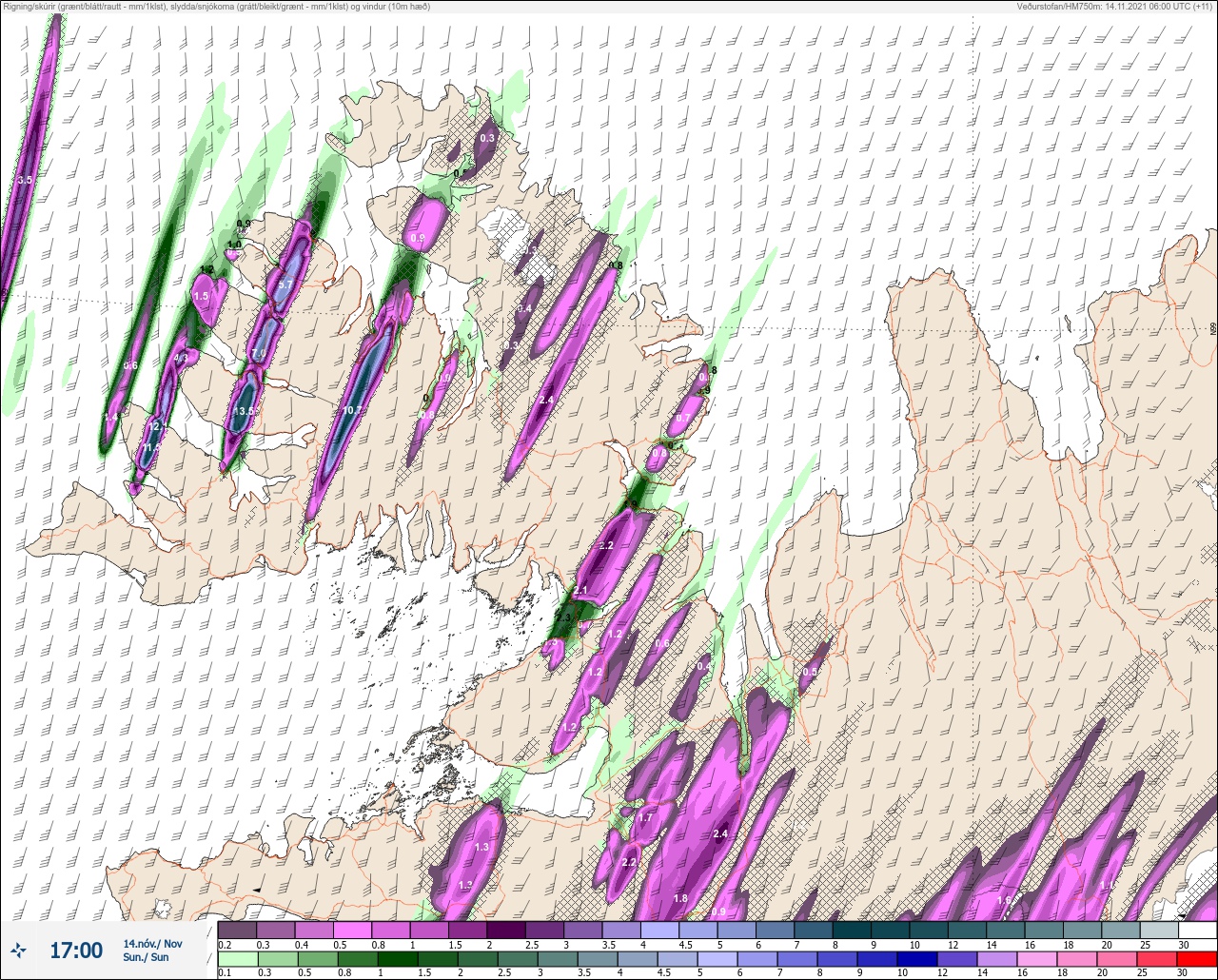
Task: Select the 2.1 precipitation value on map
Action: click(x=581, y=593)
